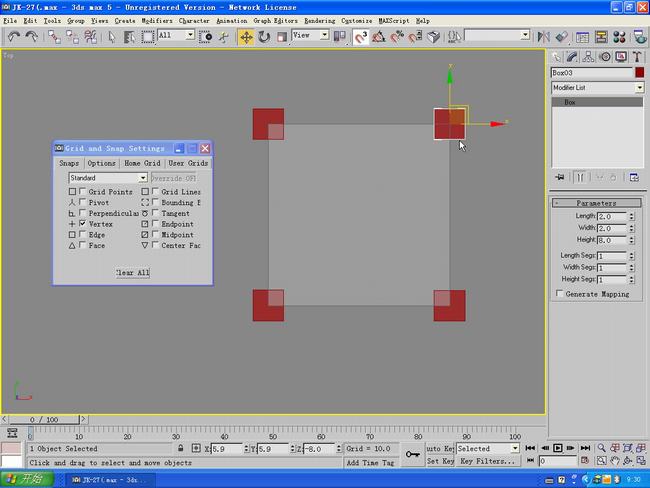Screen dimensions: 650x488
Task: Click the Align tool icon
Action: 562,37
